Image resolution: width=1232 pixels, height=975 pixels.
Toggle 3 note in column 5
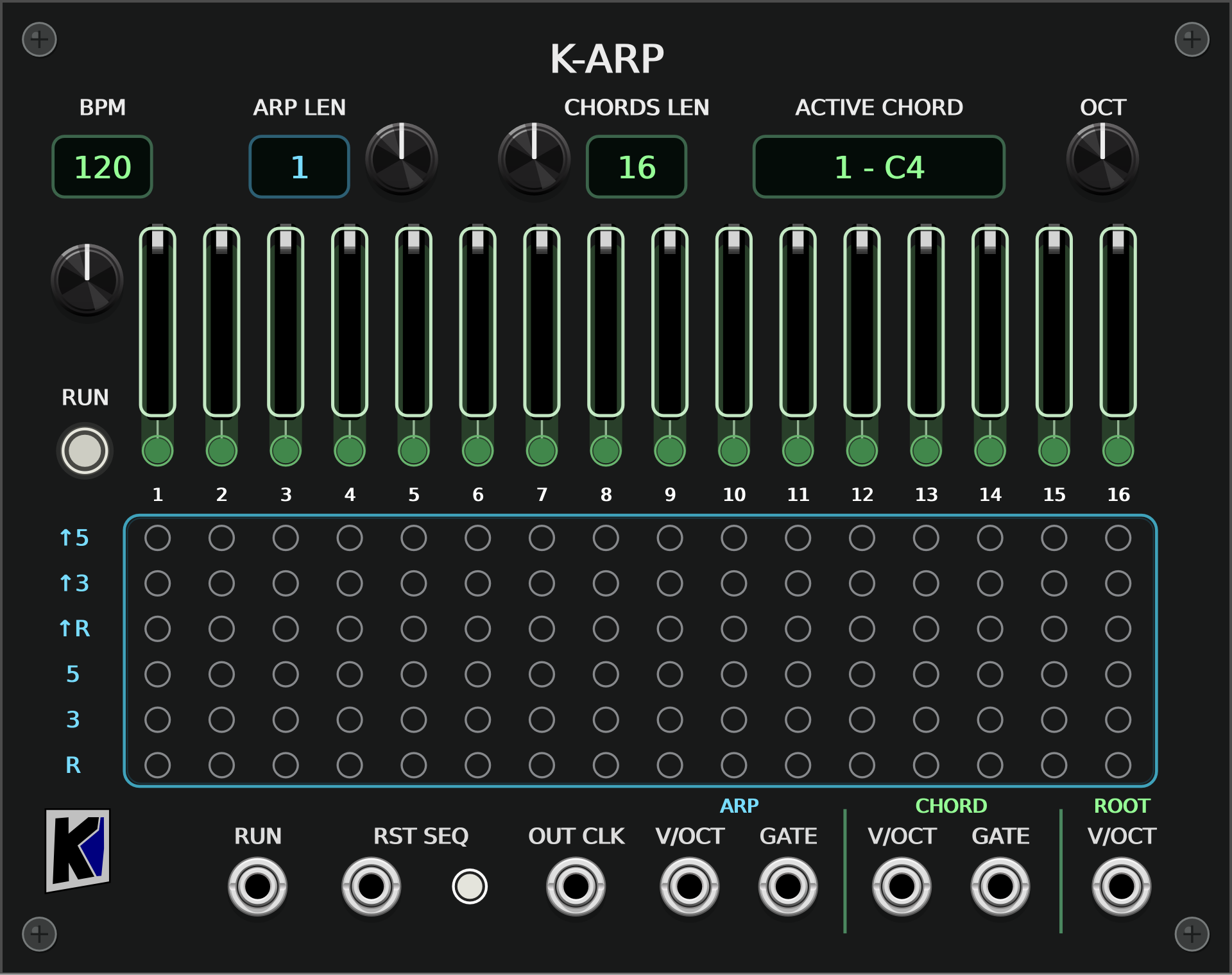pyautogui.click(x=414, y=720)
